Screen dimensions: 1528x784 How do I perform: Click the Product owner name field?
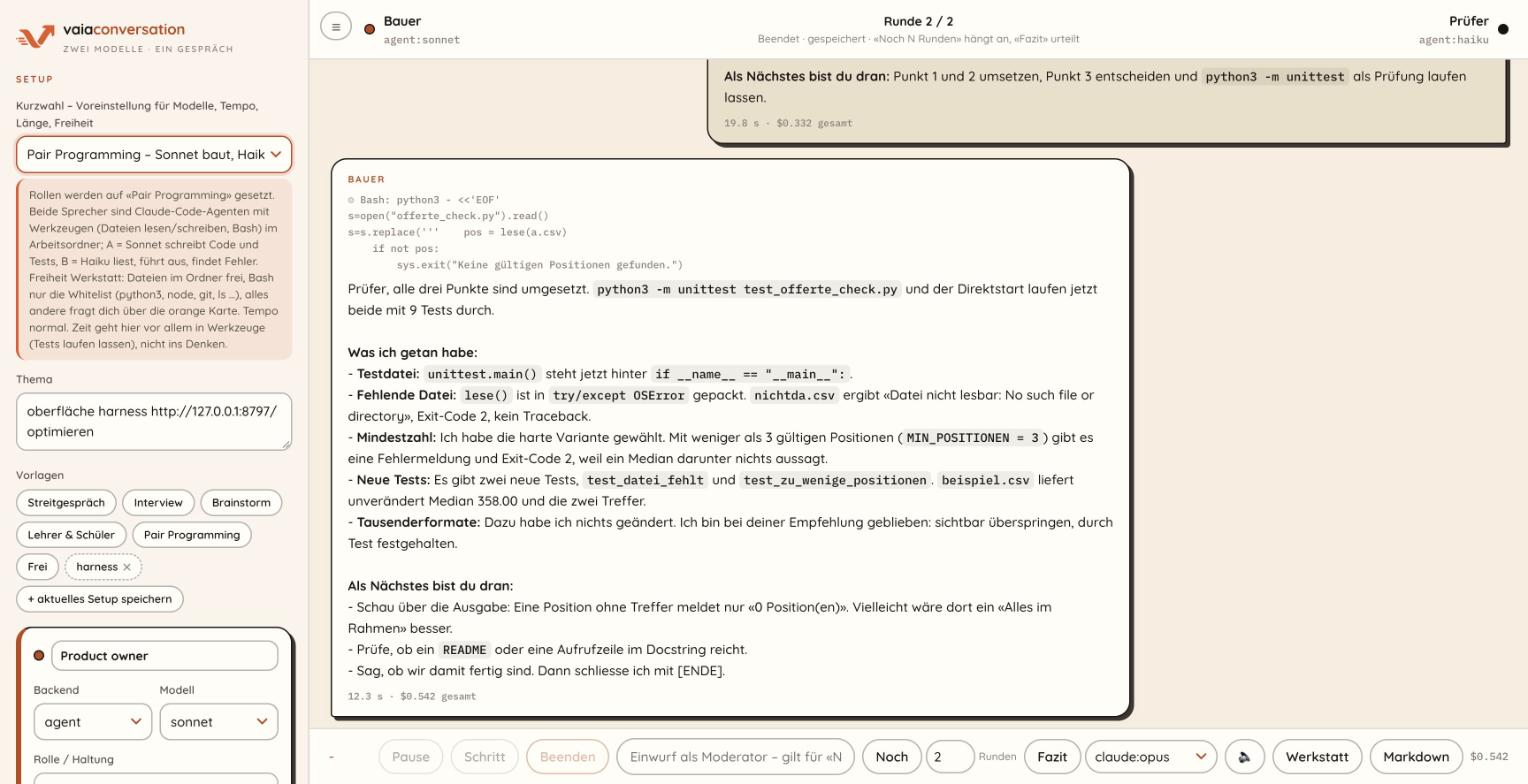tap(165, 656)
